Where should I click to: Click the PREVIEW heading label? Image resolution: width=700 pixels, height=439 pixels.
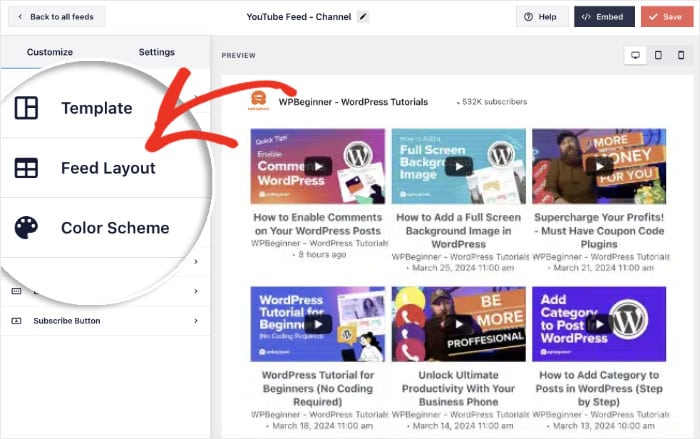[x=238, y=55]
